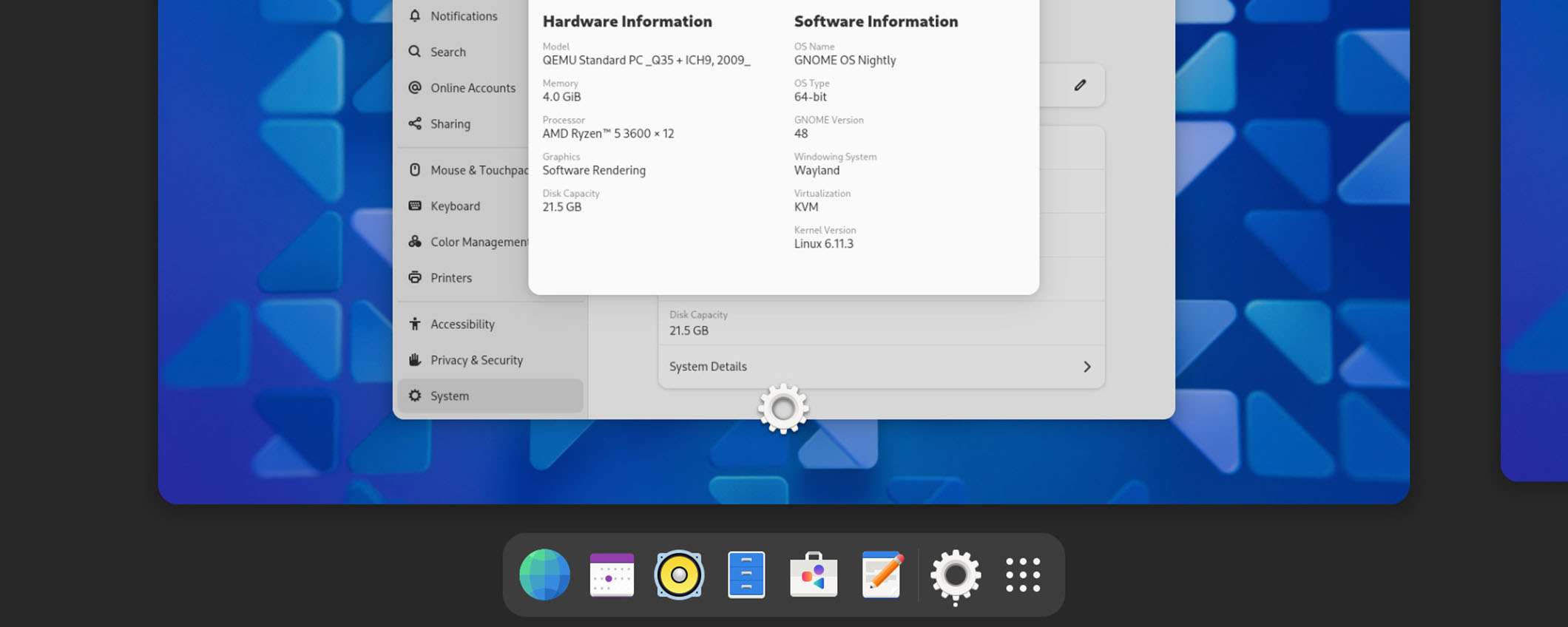
Task: Click the Color Management icon
Action: click(415, 241)
